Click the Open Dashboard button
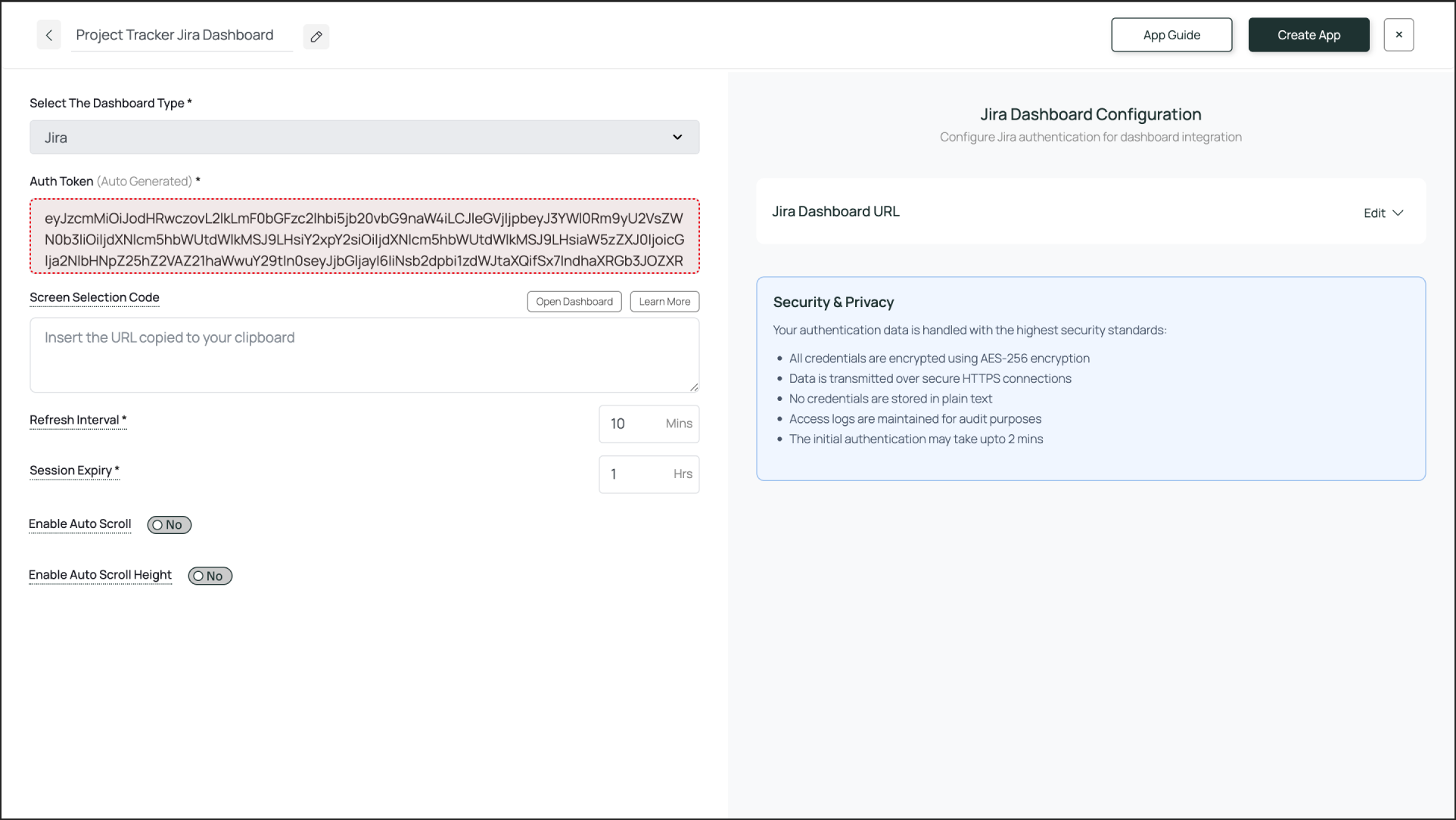 (x=574, y=301)
